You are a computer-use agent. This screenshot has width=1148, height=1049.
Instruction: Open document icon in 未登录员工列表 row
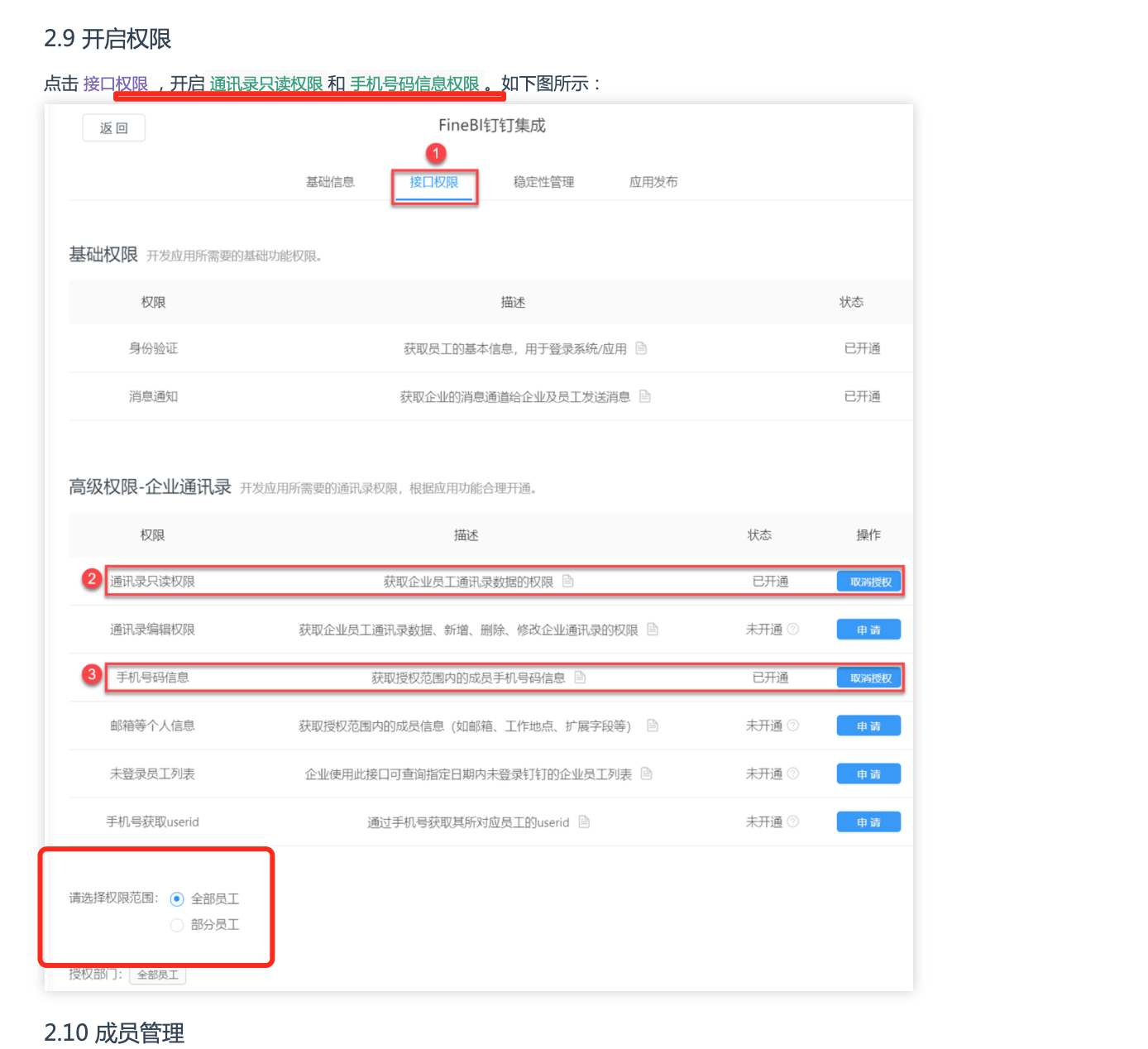(647, 774)
